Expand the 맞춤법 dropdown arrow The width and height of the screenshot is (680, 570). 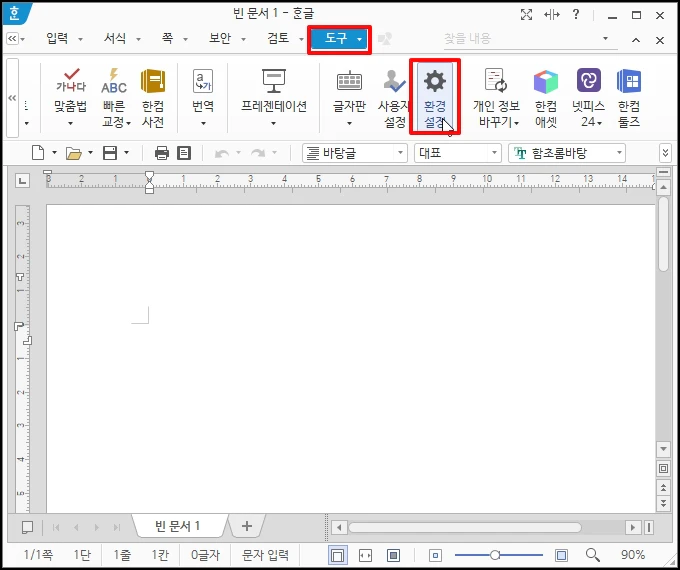coord(70,123)
